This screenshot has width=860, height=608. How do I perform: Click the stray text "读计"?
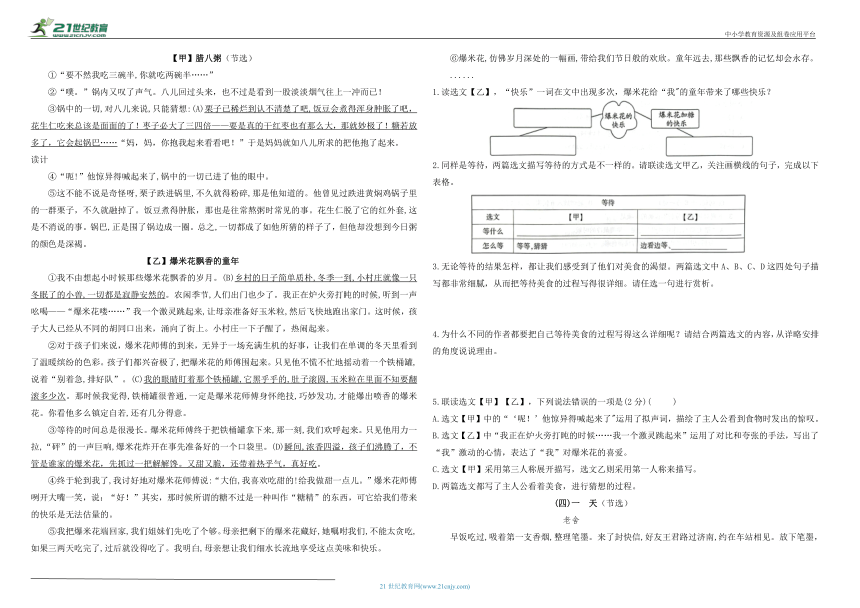click(x=39, y=160)
